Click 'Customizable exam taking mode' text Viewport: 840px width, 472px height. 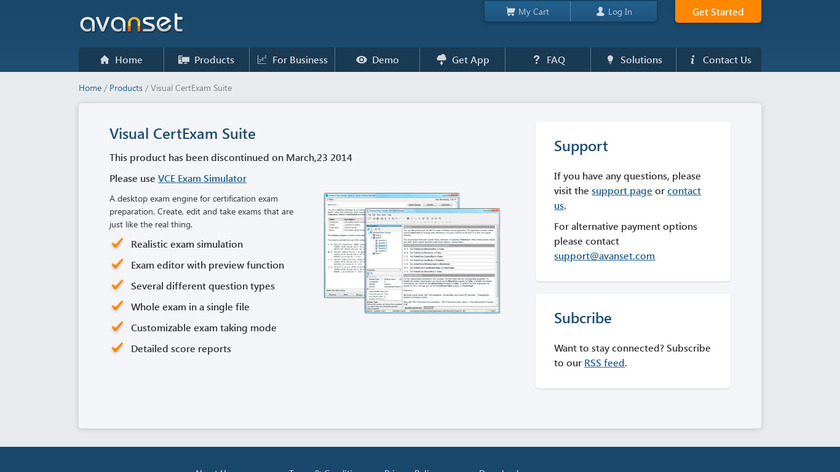(204, 327)
